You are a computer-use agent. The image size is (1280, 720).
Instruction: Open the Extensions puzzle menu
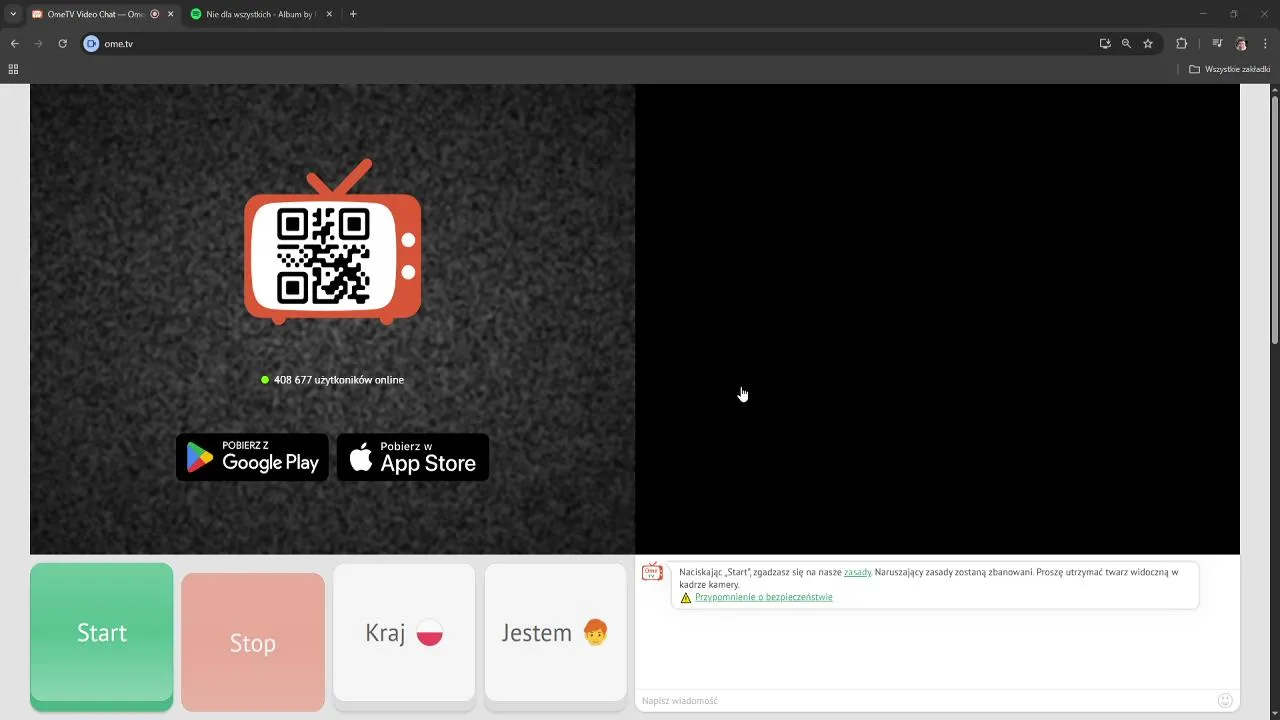tap(1181, 44)
